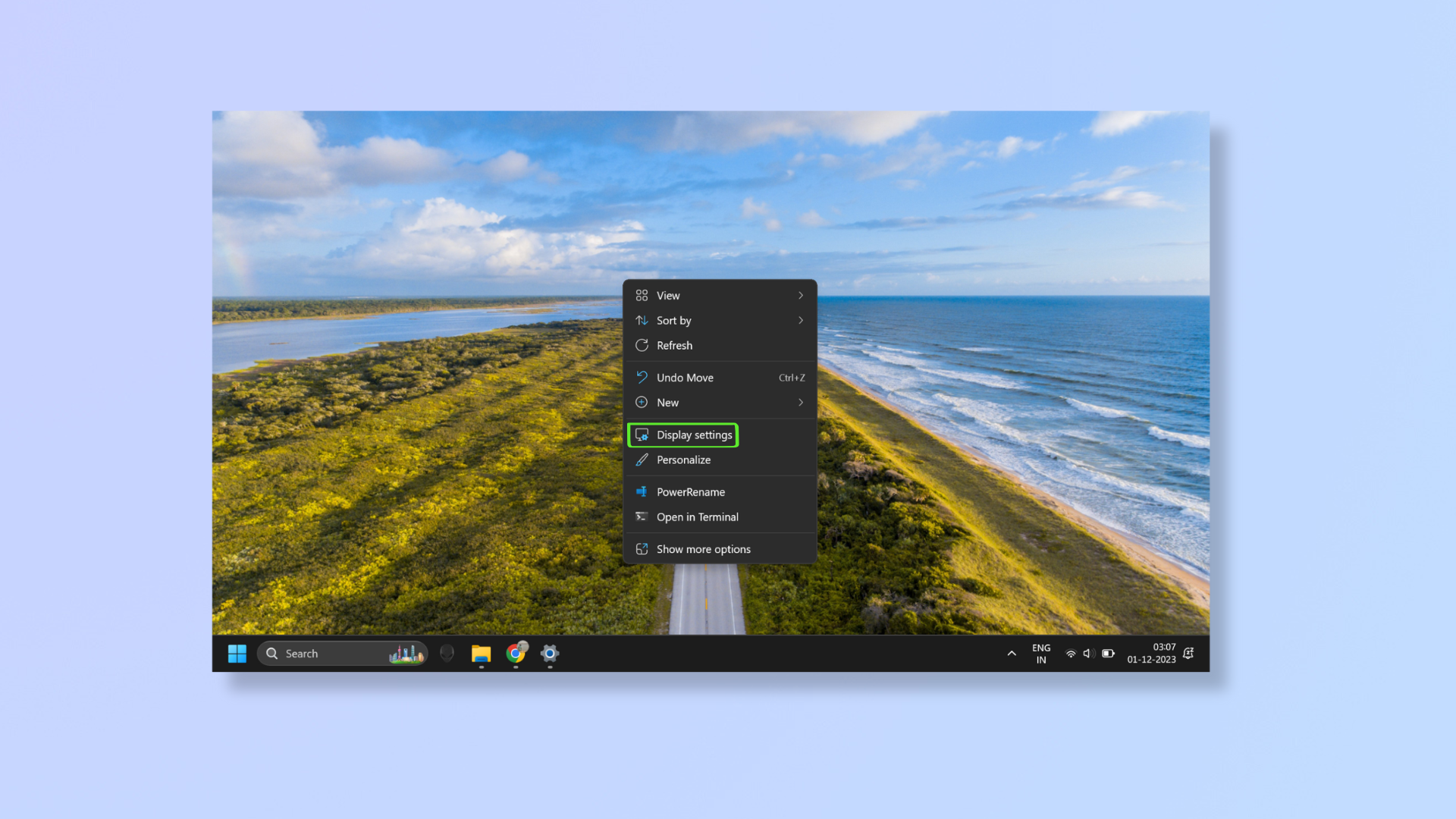This screenshot has width=1456, height=819.
Task: Expand the View submenu
Action: (800, 295)
